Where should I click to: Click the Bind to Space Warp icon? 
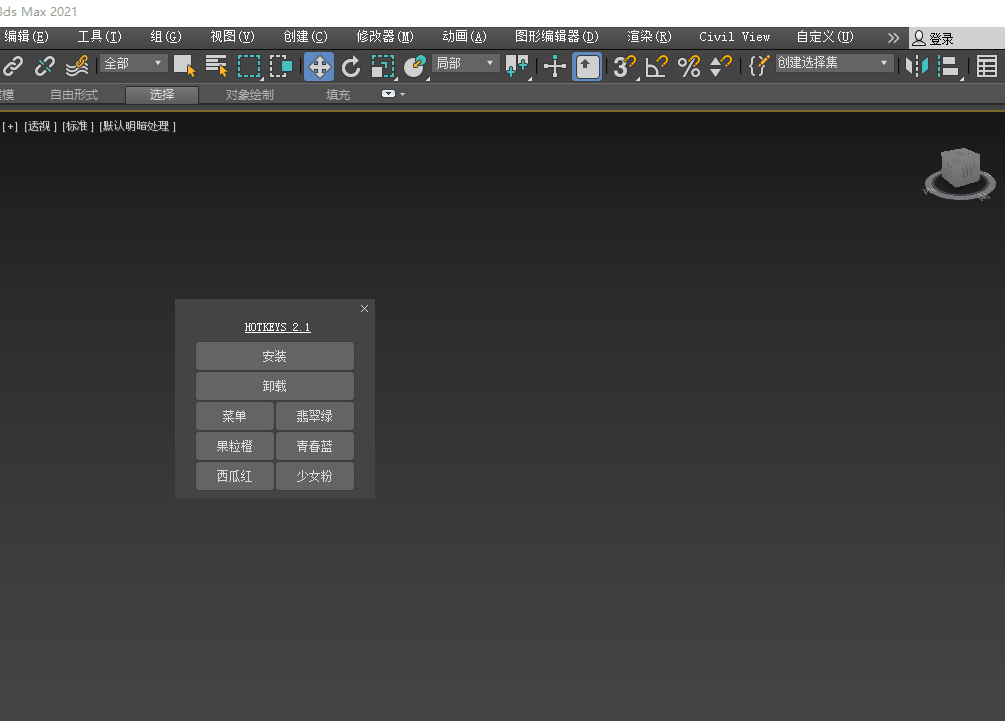tap(77, 66)
